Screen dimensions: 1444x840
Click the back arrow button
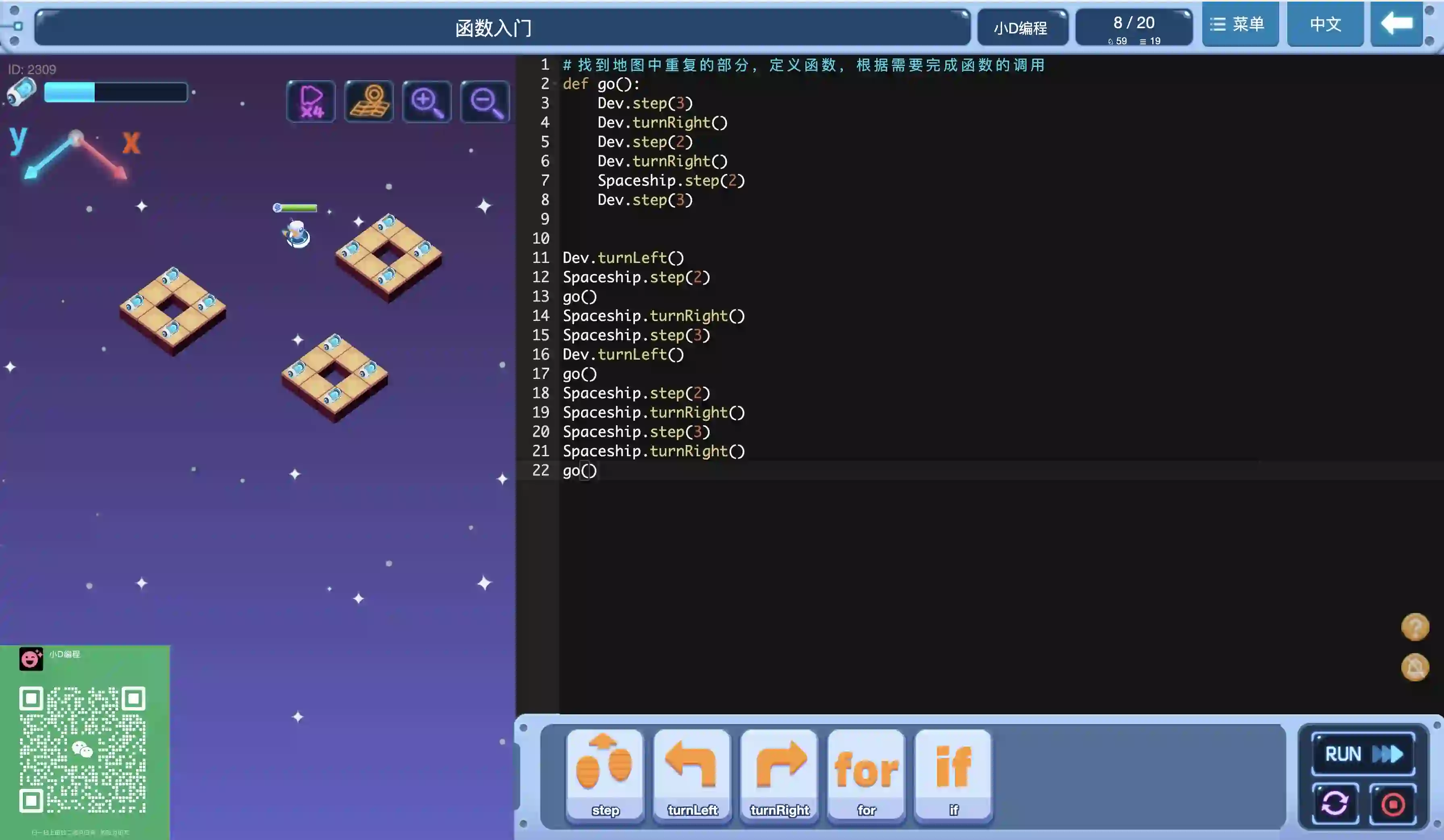(x=1396, y=24)
